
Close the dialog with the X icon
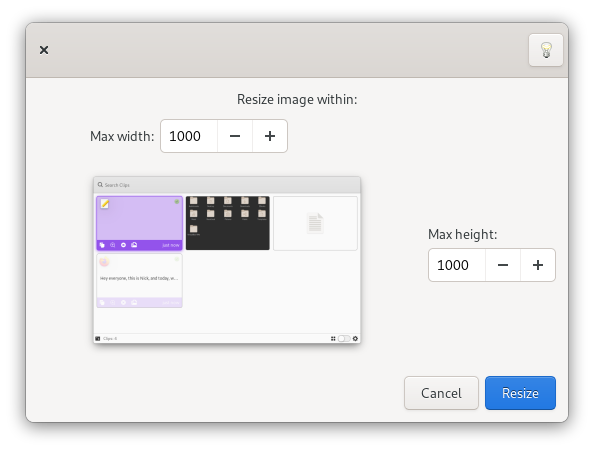tap(44, 50)
